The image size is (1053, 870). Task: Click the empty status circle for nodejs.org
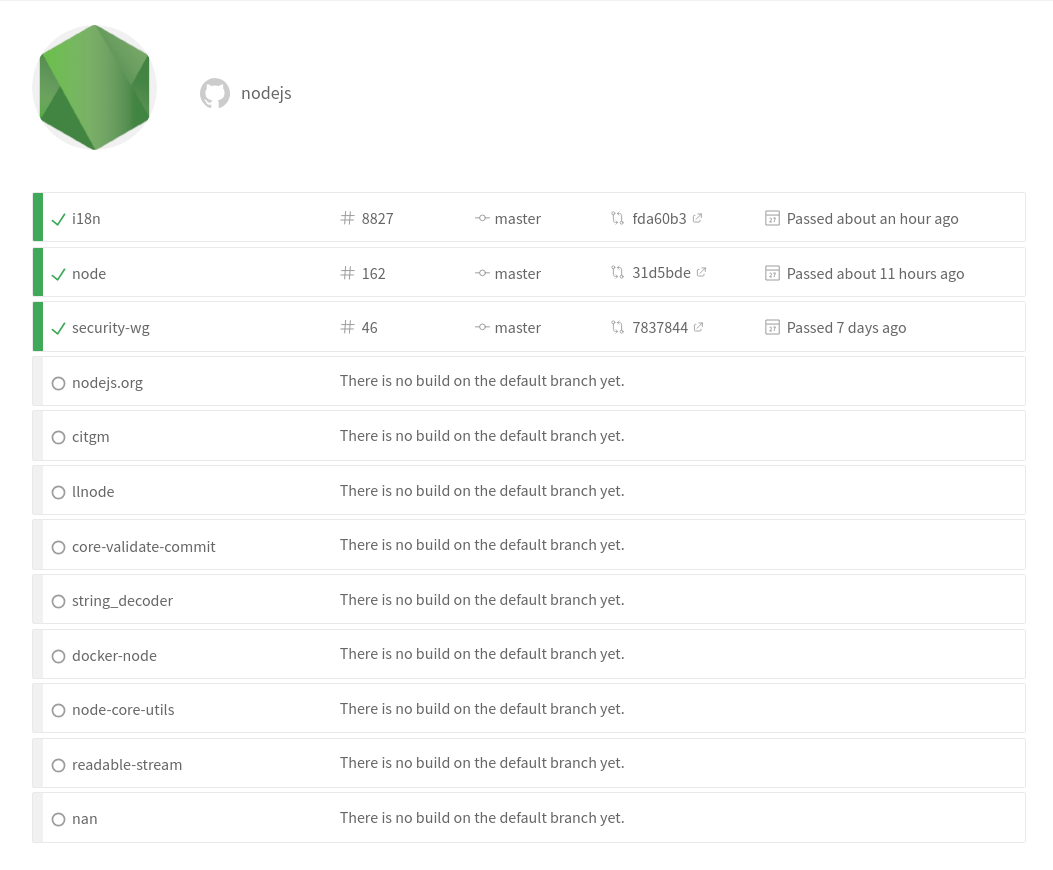pyautogui.click(x=58, y=383)
